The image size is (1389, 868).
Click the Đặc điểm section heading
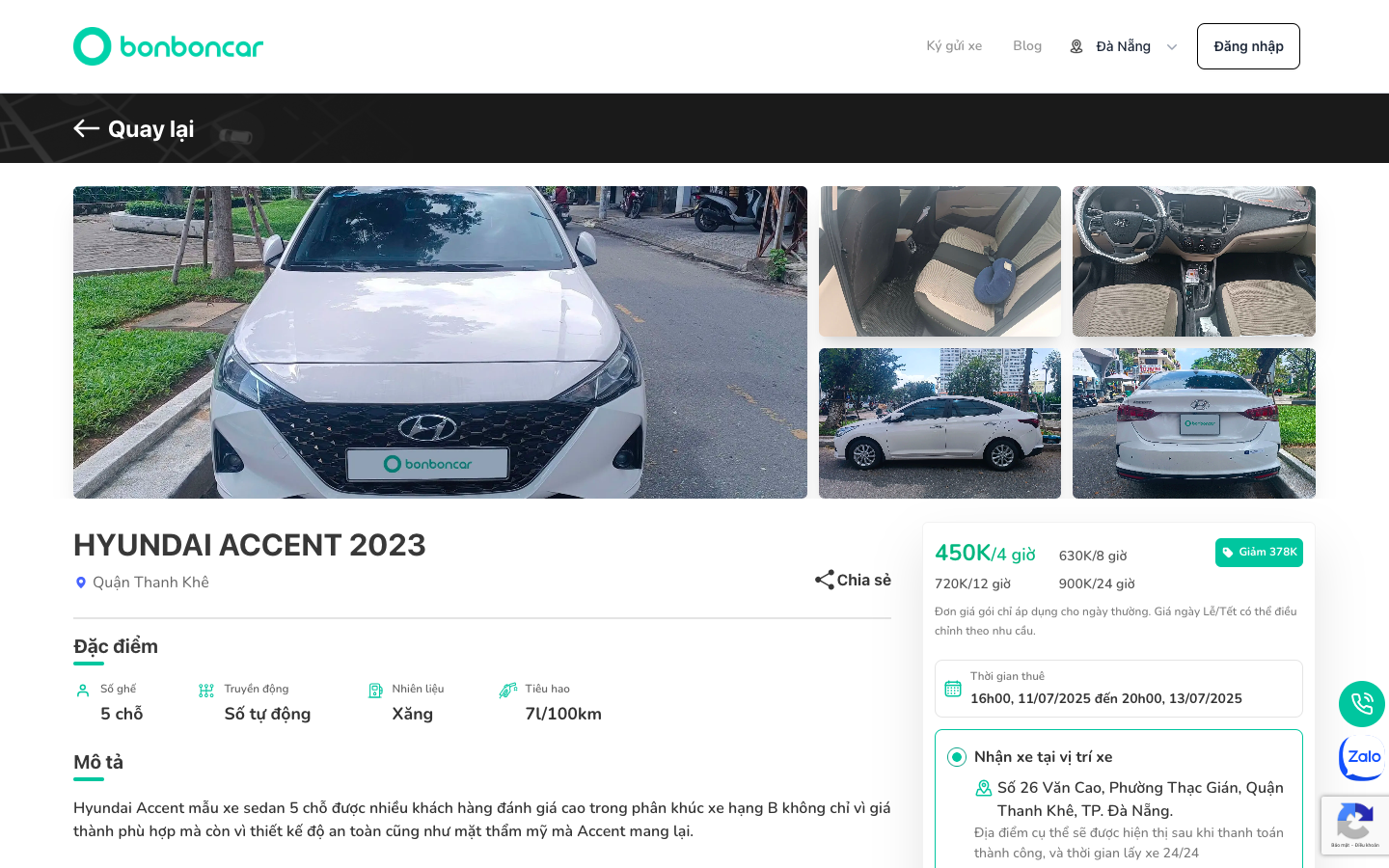pyautogui.click(x=116, y=646)
